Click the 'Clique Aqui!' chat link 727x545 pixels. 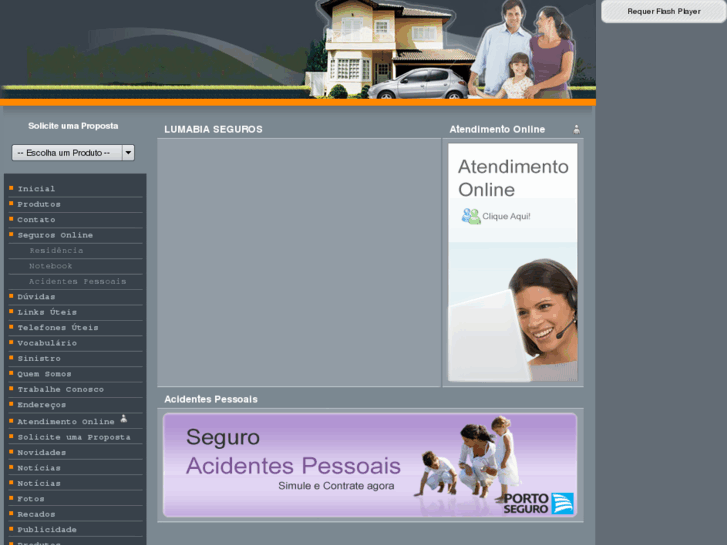[506, 216]
